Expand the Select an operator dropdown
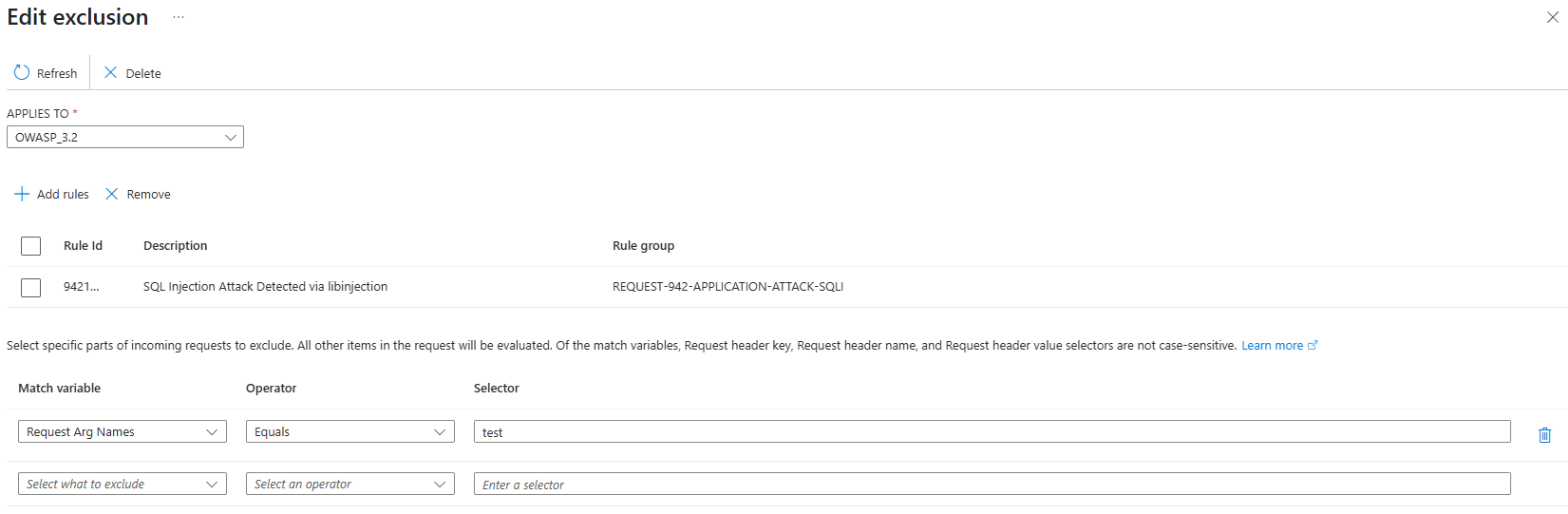The width and height of the screenshot is (1568, 514). click(350, 484)
